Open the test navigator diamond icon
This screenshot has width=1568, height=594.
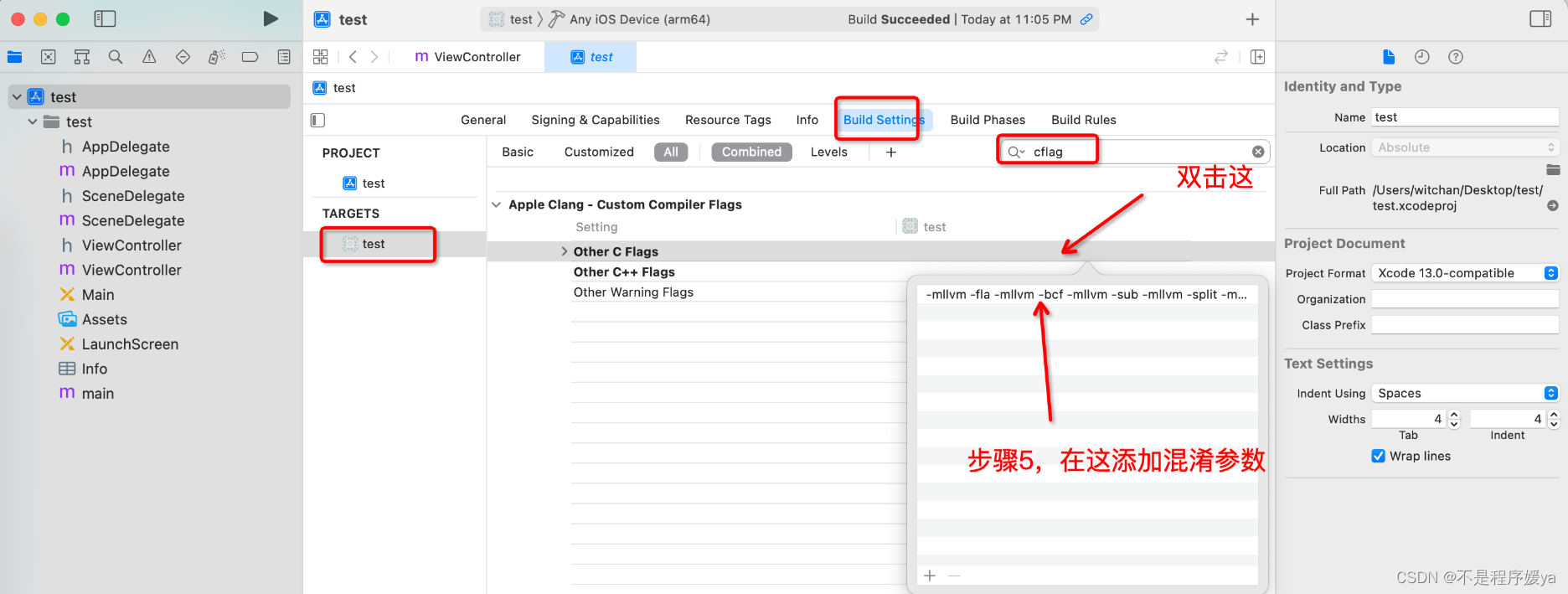click(x=183, y=57)
